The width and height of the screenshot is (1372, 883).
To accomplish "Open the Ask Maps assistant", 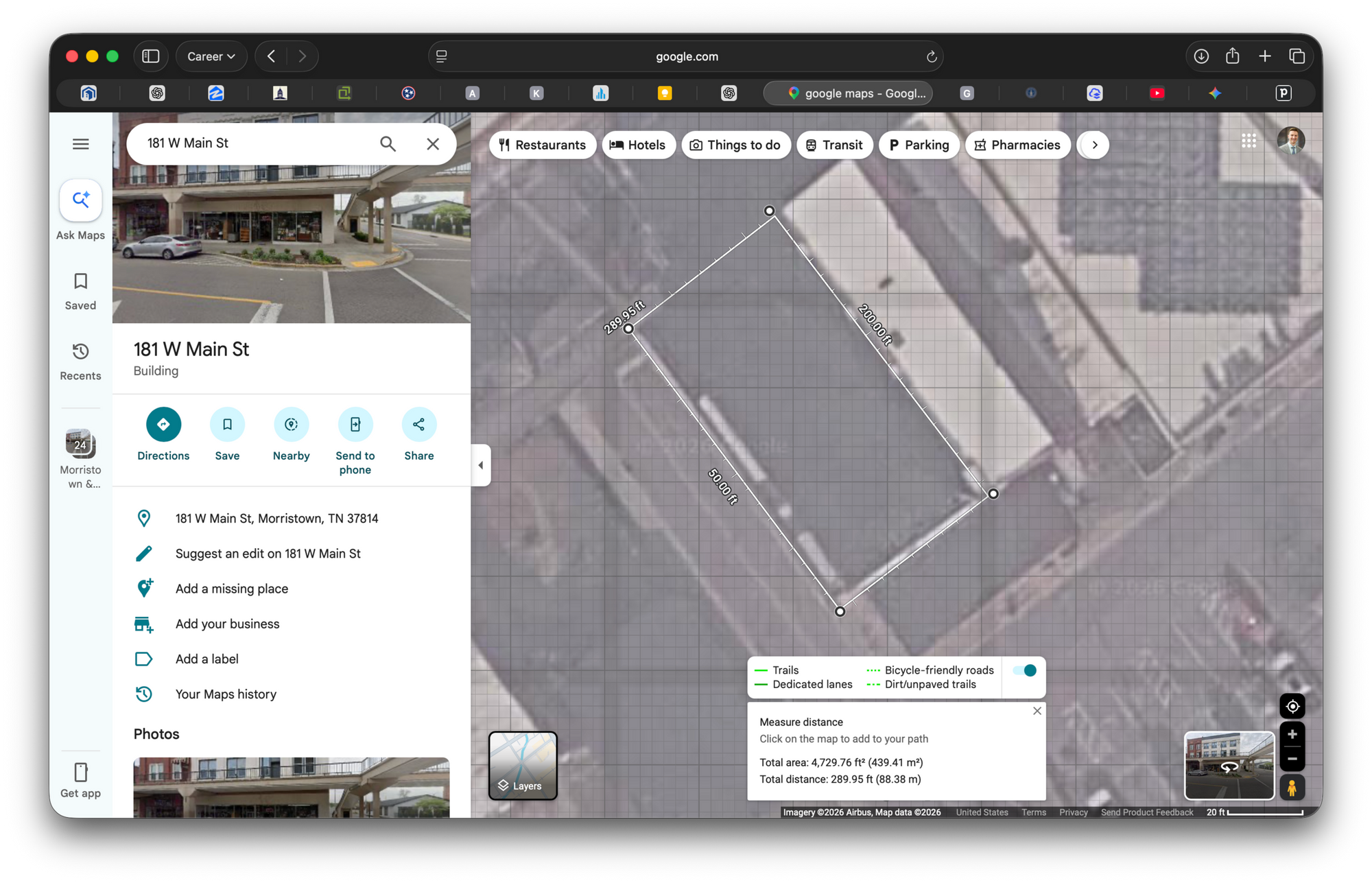I will click(80, 200).
